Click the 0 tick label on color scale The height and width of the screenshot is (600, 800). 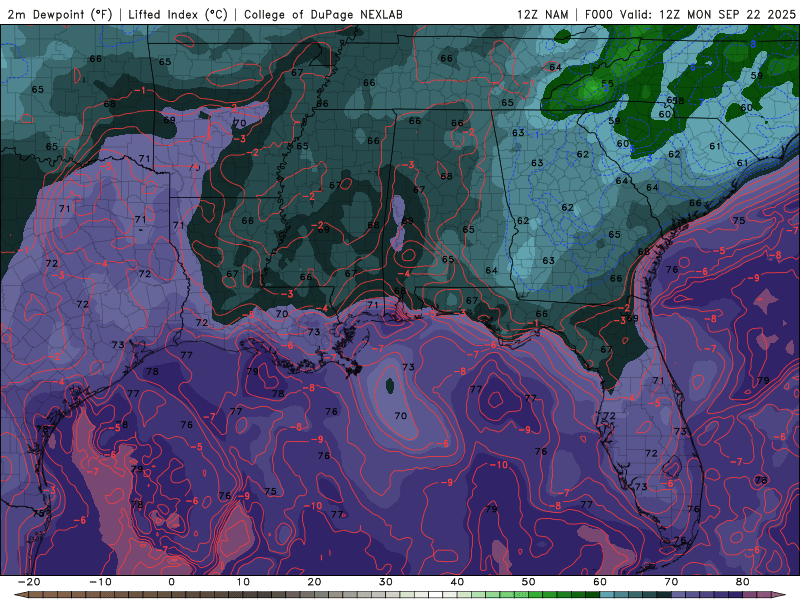tap(171, 582)
